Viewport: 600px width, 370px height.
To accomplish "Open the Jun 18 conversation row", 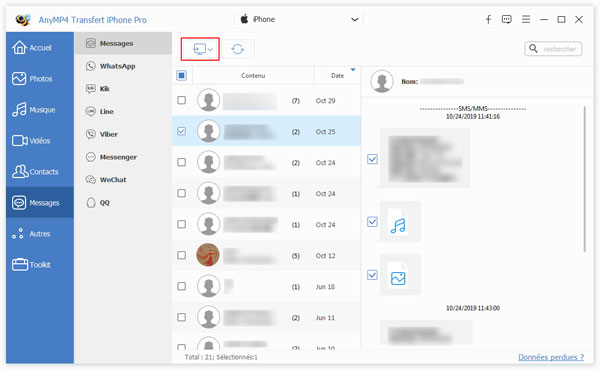I will point(266,286).
